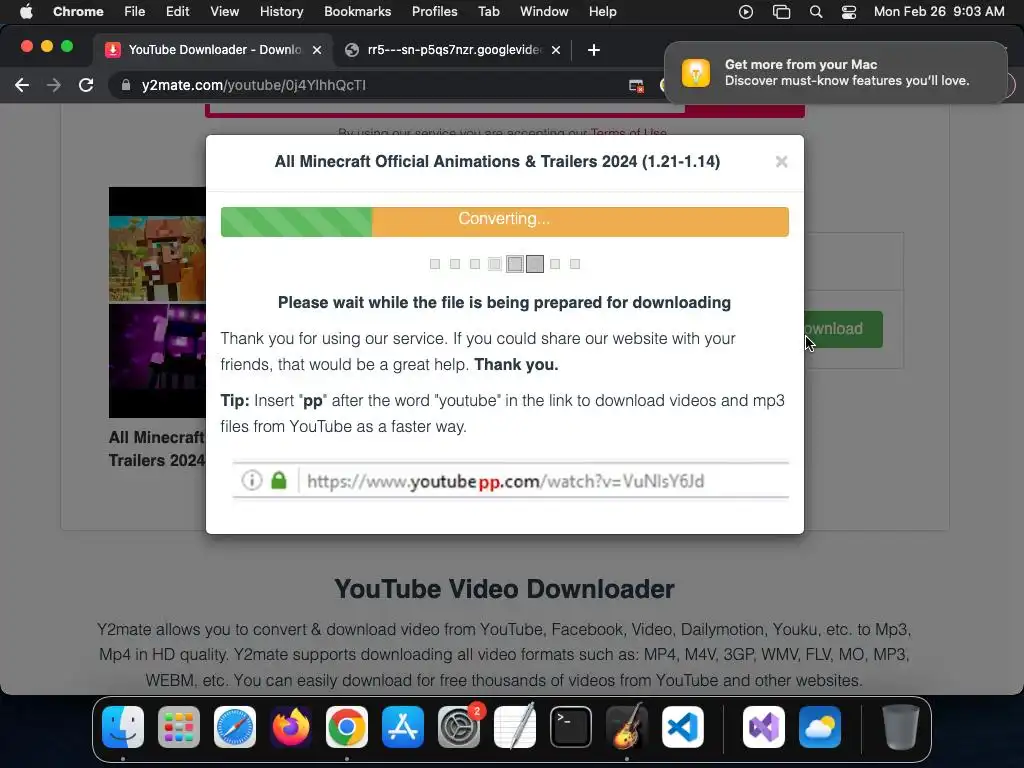Open GarageBand from the Dock

(x=627, y=727)
